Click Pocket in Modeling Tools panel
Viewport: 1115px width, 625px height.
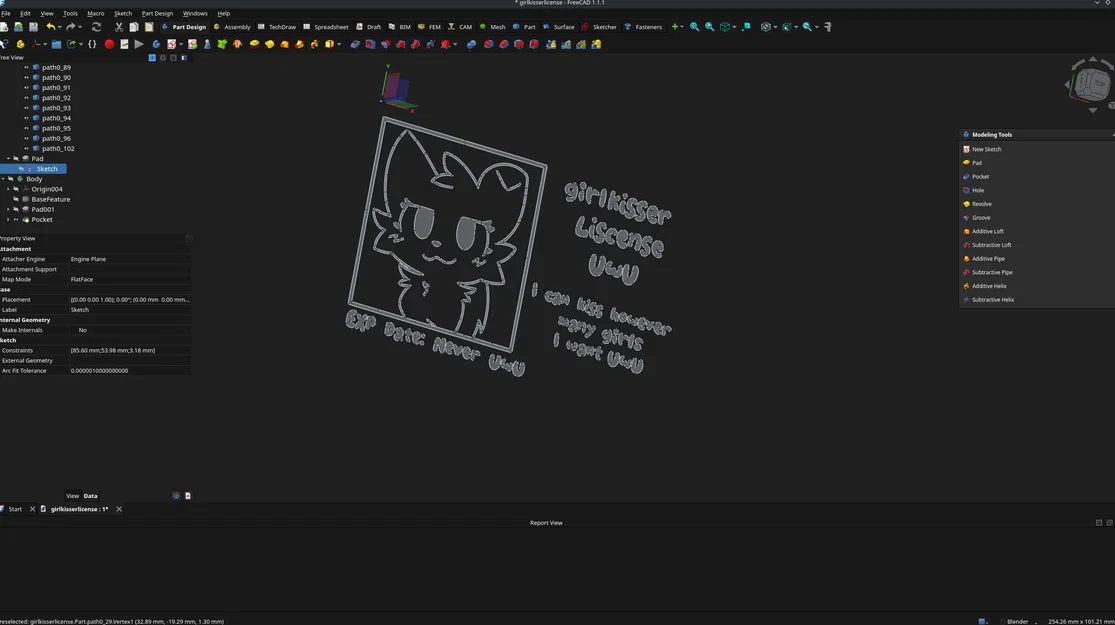click(x=980, y=176)
